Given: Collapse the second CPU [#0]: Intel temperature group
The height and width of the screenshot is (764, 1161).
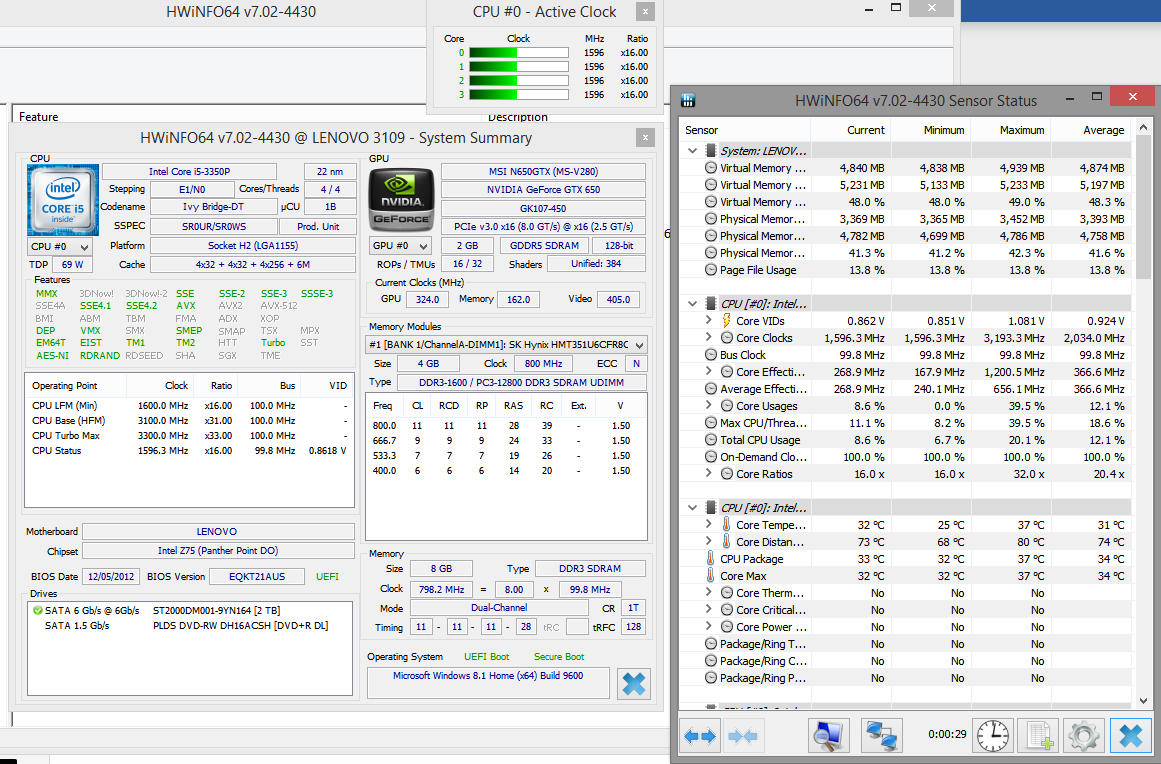Looking at the screenshot, I should point(692,508).
